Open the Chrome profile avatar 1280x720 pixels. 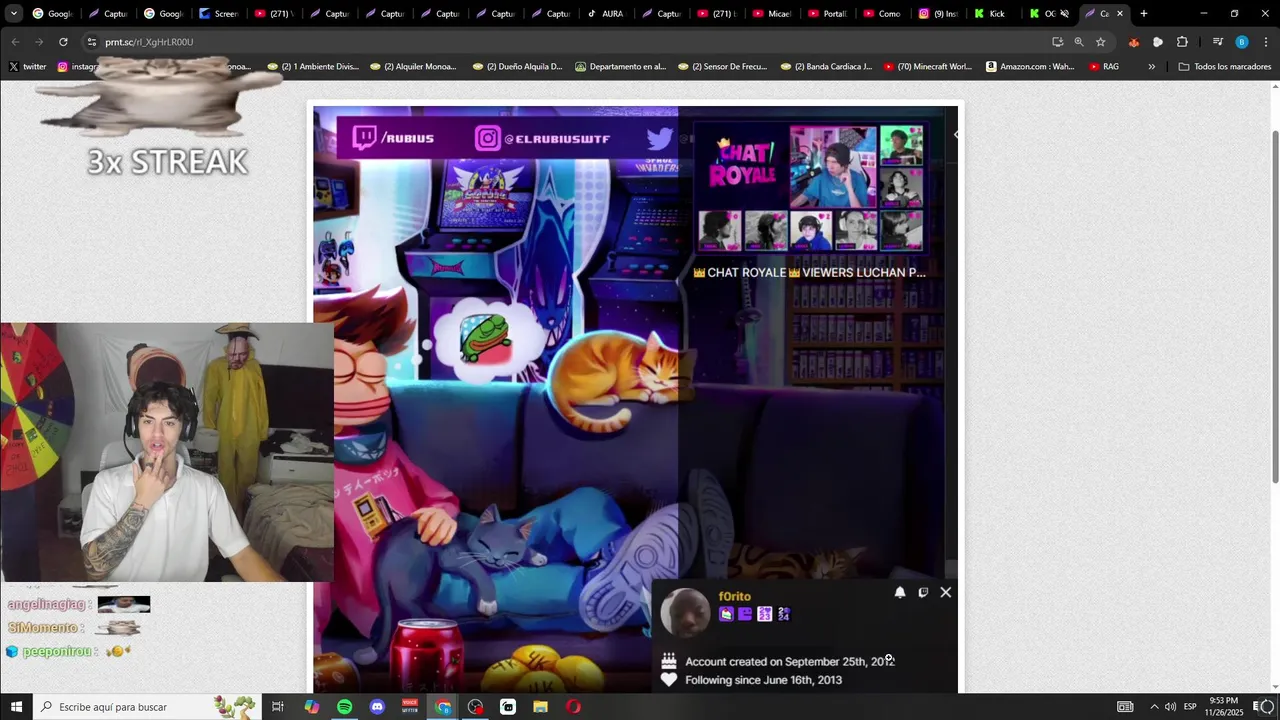point(1241,42)
